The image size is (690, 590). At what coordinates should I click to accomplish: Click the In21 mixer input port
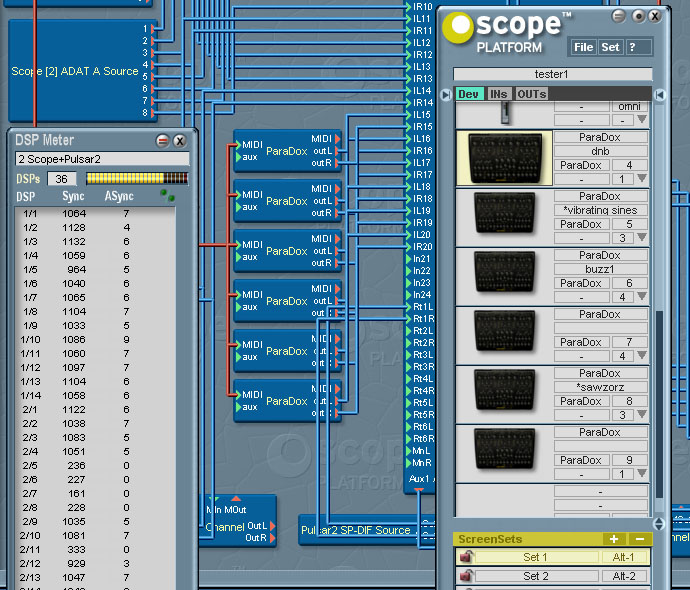tap(408, 259)
